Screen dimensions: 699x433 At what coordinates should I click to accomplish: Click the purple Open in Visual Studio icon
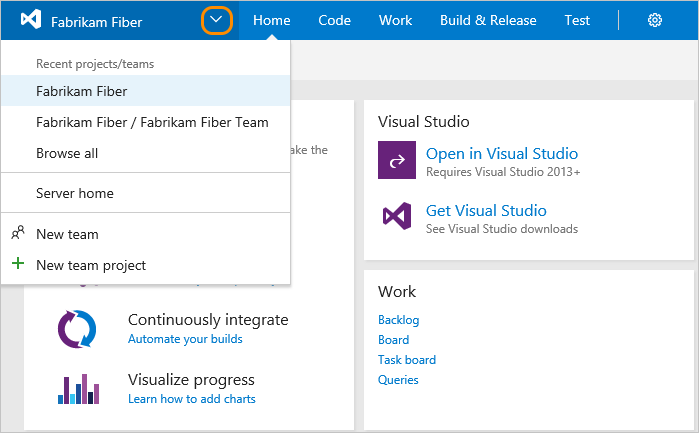pyautogui.click(x=397, y=160)
